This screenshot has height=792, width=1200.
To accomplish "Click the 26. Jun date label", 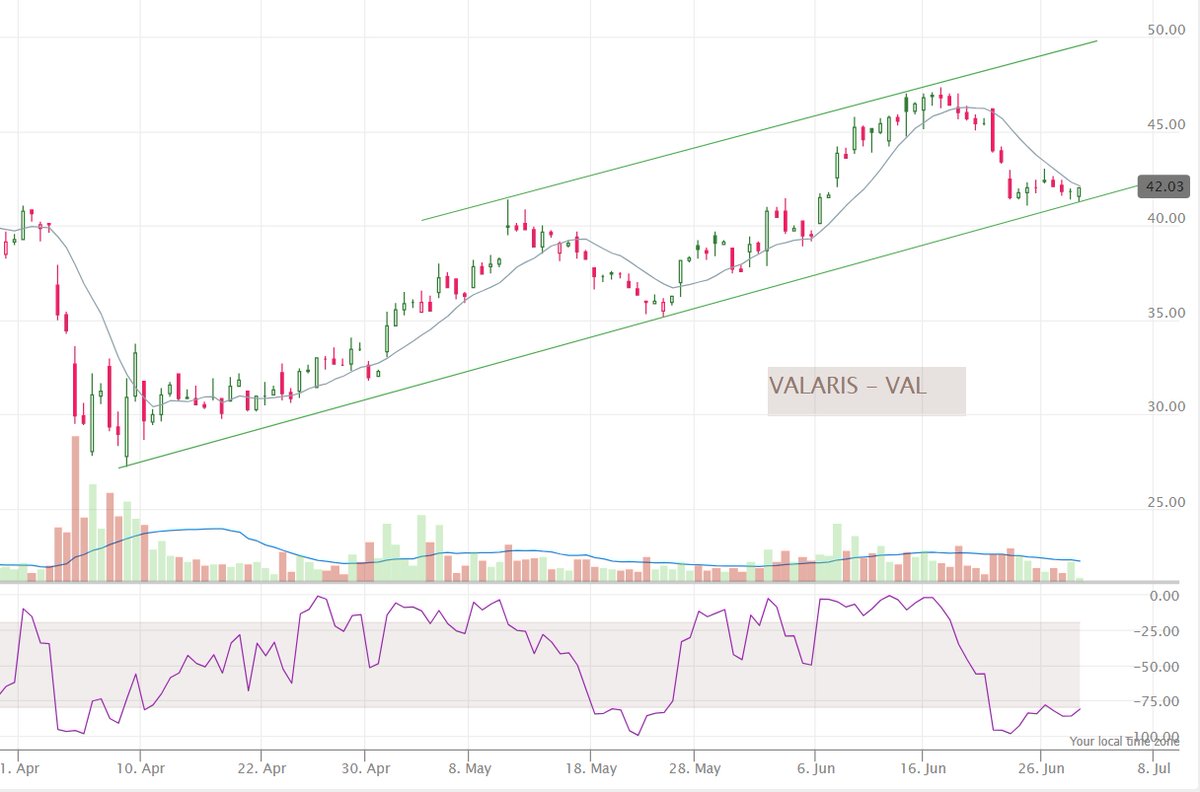I will 1040,770.
